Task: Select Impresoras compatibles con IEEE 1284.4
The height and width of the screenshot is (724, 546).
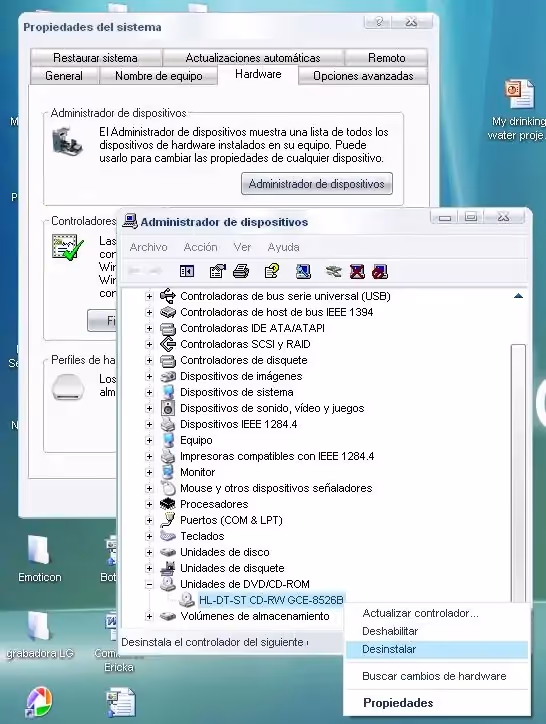Action: (x=277, y=456)
